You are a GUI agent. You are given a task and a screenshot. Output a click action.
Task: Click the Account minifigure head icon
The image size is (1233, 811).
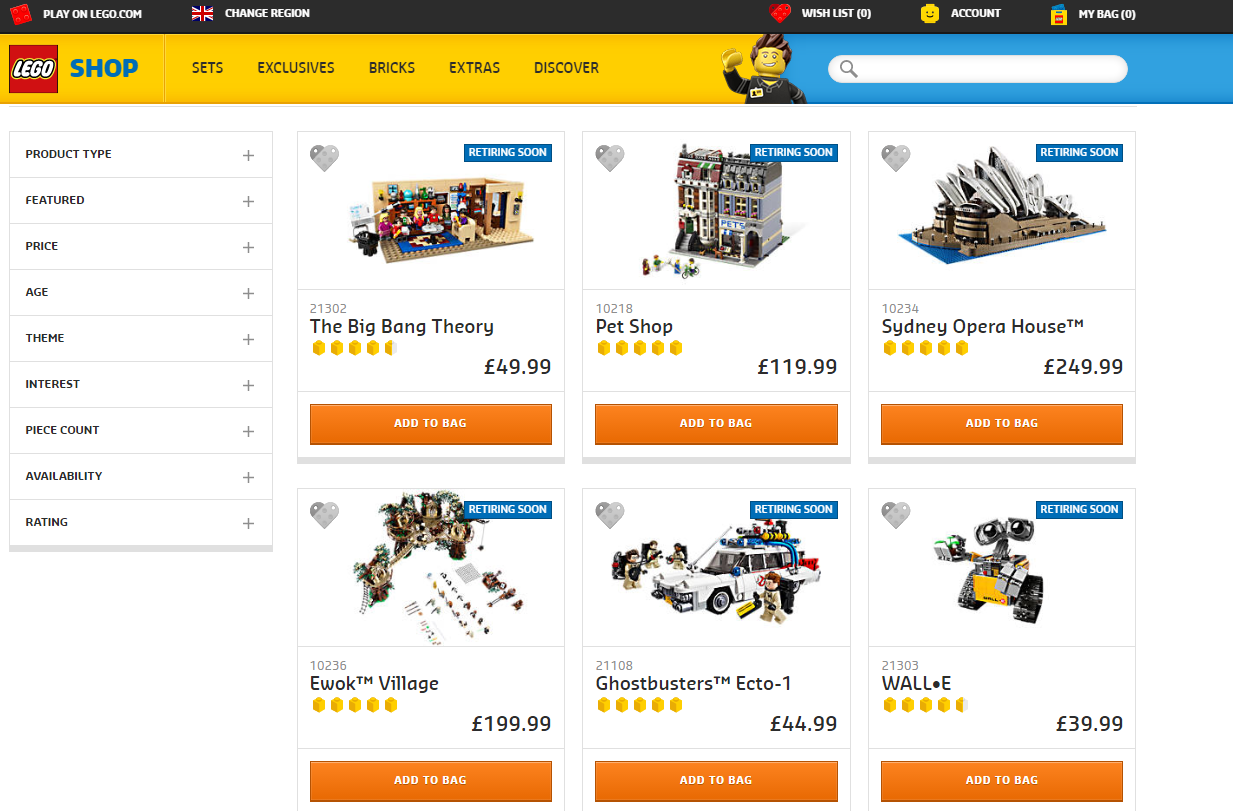coord(930,14)
